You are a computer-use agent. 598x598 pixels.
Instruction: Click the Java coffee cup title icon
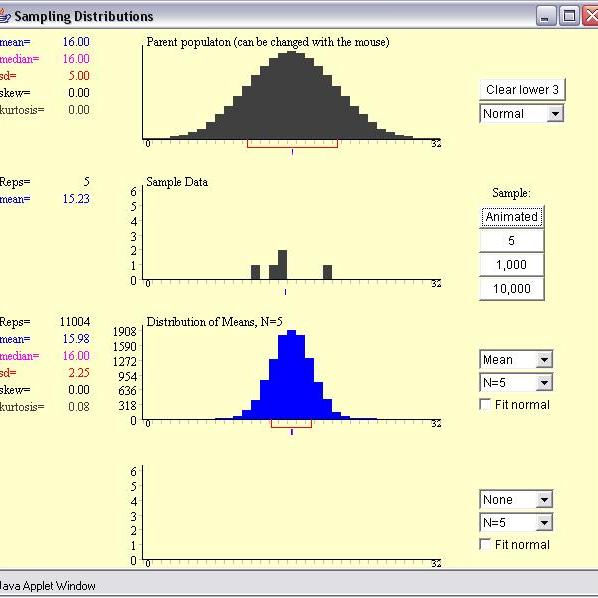click(5, 16)
